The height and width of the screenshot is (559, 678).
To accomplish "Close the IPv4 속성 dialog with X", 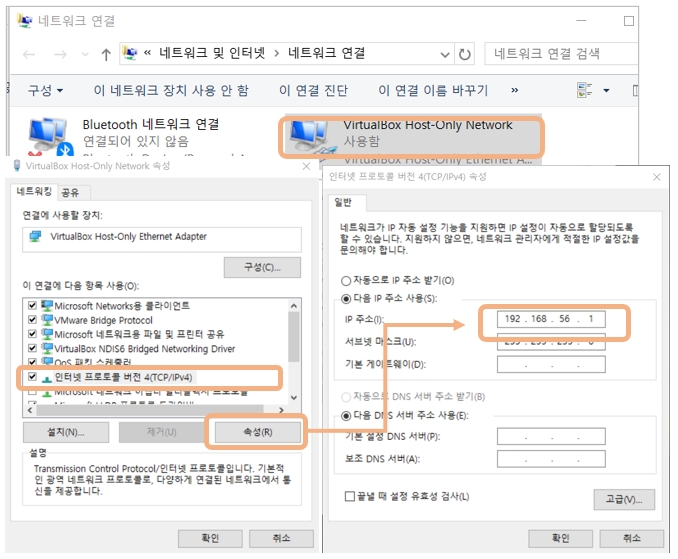I will [x=656, y=177].
